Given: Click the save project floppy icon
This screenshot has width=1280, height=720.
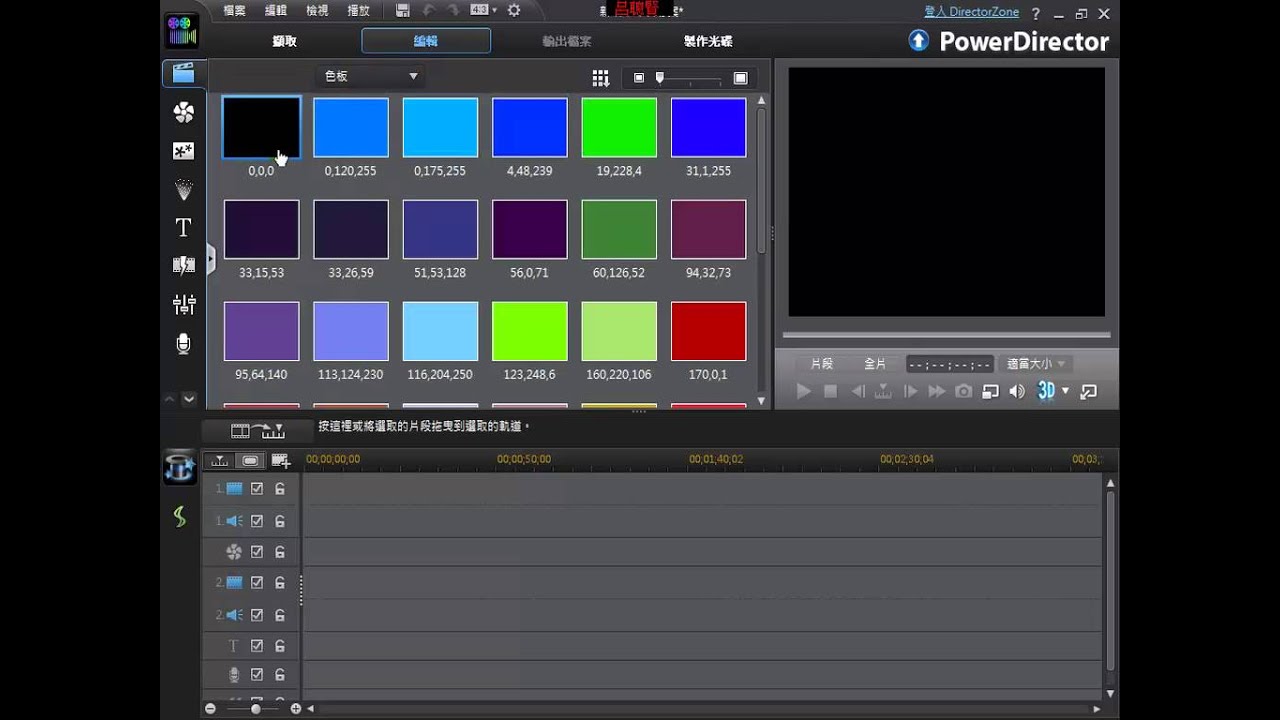Looking at the screenshot, I should (x=403, y=11).
